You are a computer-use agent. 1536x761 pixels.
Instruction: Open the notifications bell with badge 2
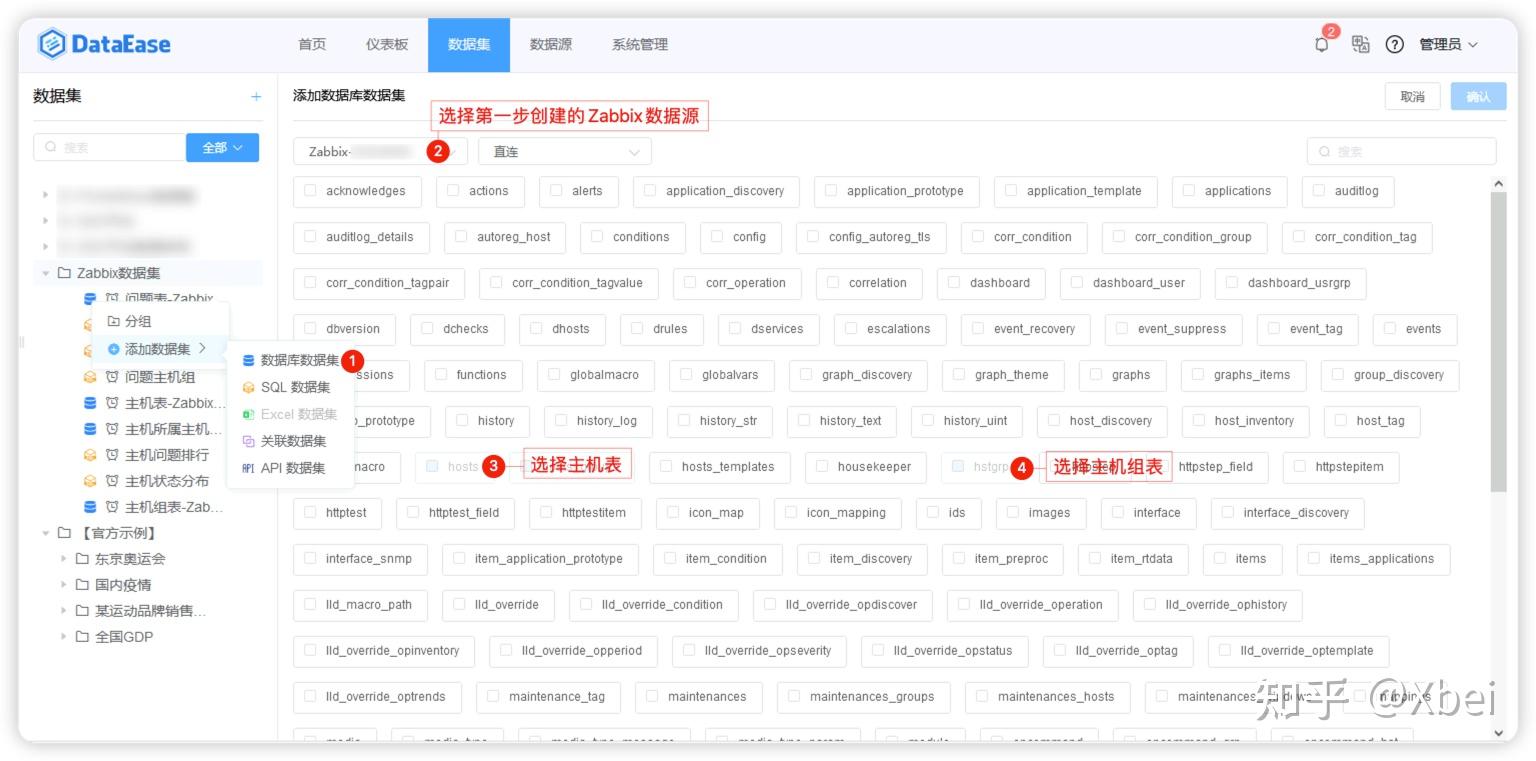coord(1320,44)
